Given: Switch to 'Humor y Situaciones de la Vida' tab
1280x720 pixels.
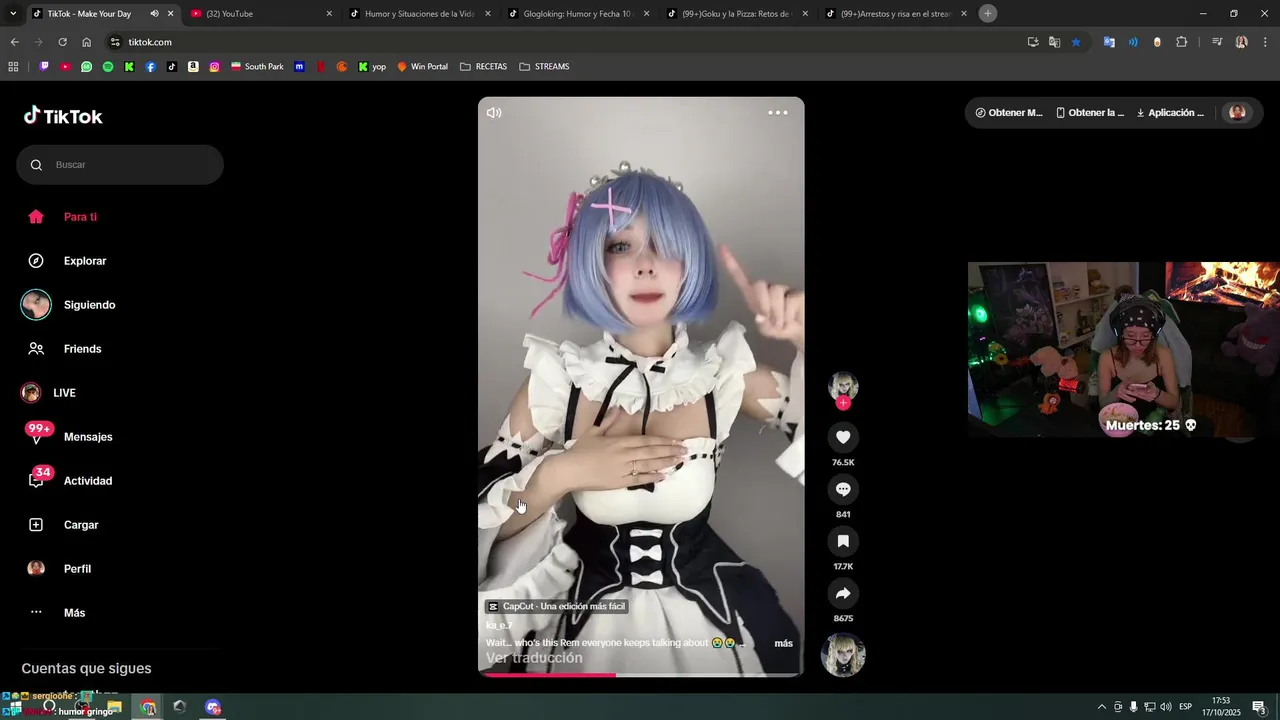Looking at the screenshot, I should coord(419,14).
